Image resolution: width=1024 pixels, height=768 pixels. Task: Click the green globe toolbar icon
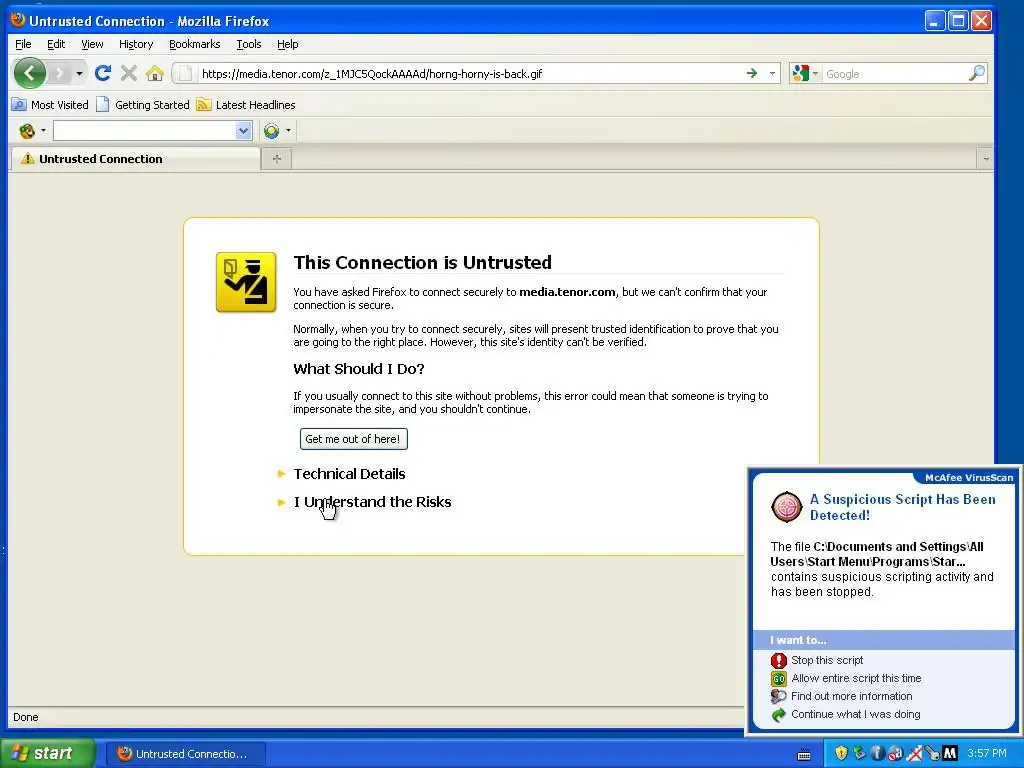coord(271,131)
